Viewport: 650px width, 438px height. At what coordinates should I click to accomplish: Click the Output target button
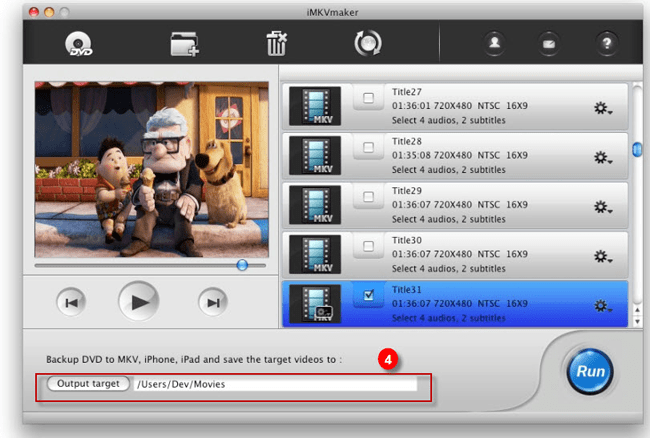88,384
